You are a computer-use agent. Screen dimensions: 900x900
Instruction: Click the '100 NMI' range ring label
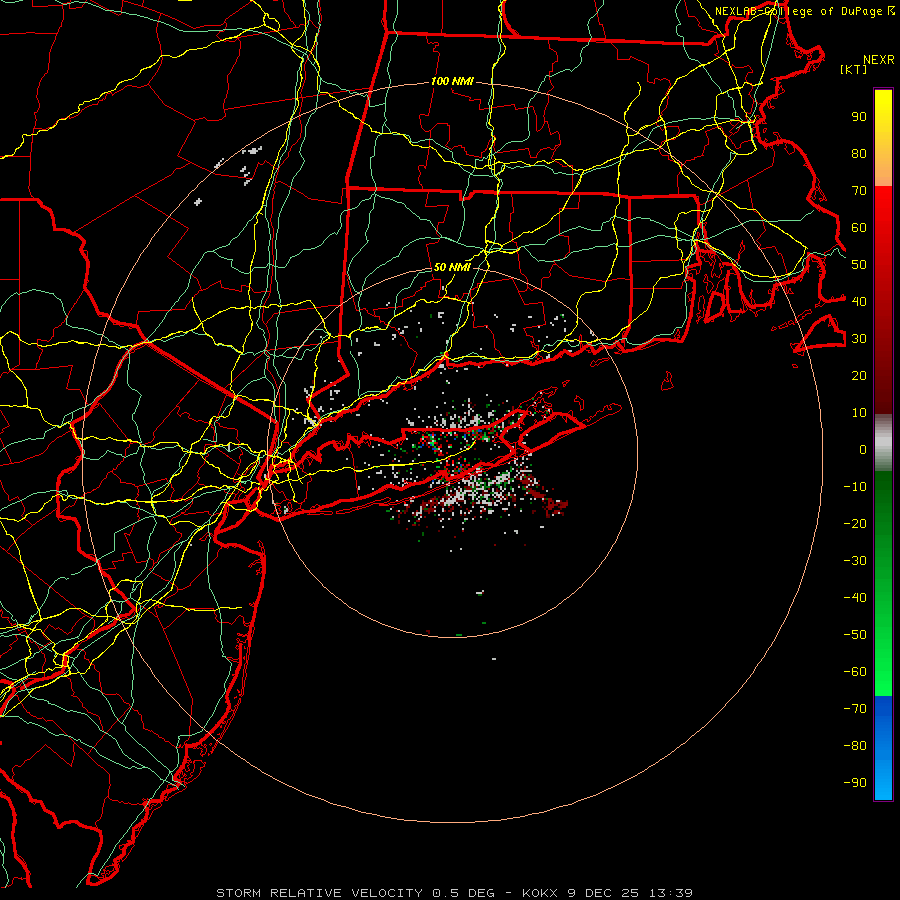coord(452,82)
